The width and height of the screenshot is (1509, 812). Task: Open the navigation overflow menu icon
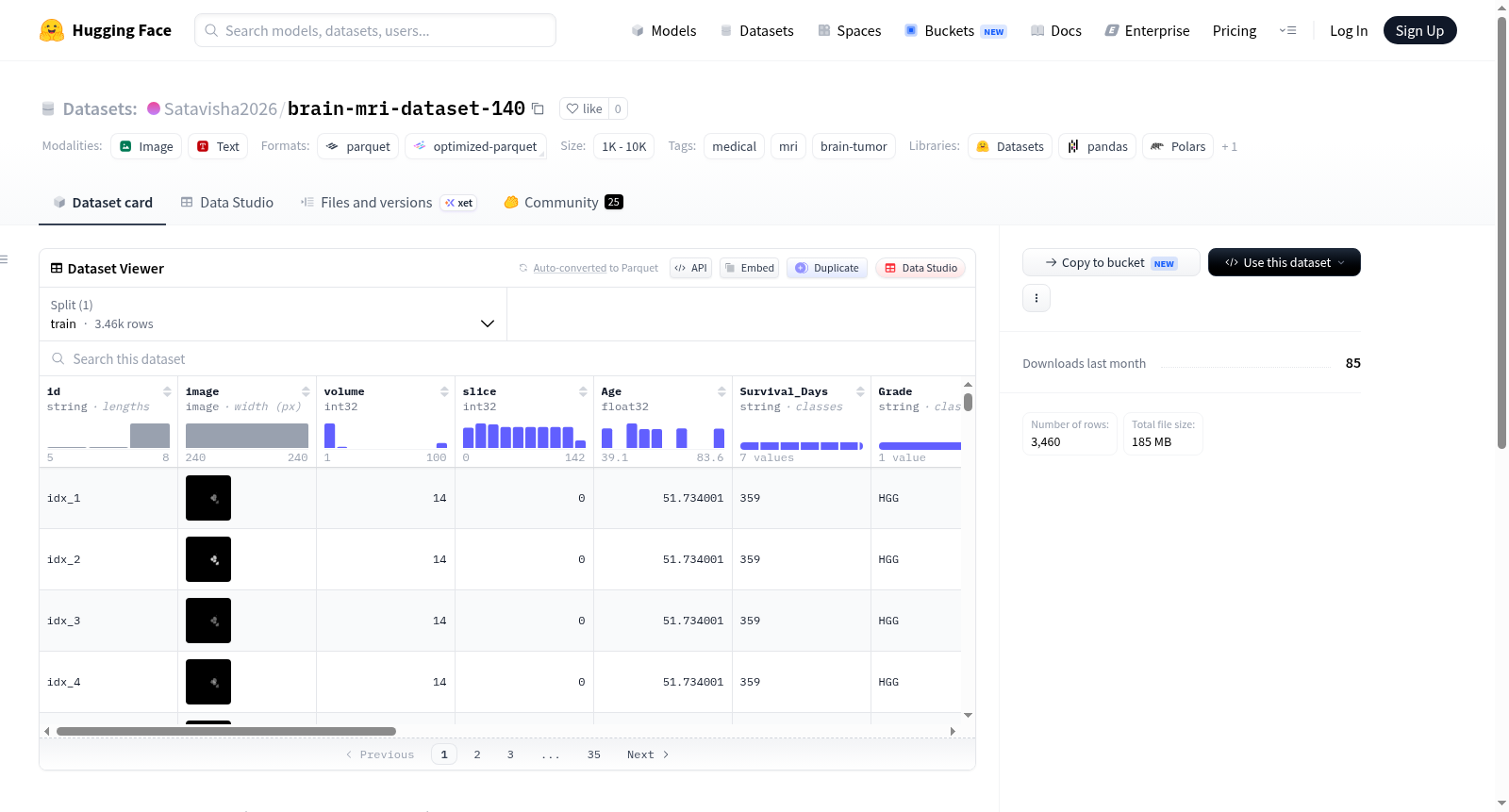pyautogui.click(x=1287, y=30)
